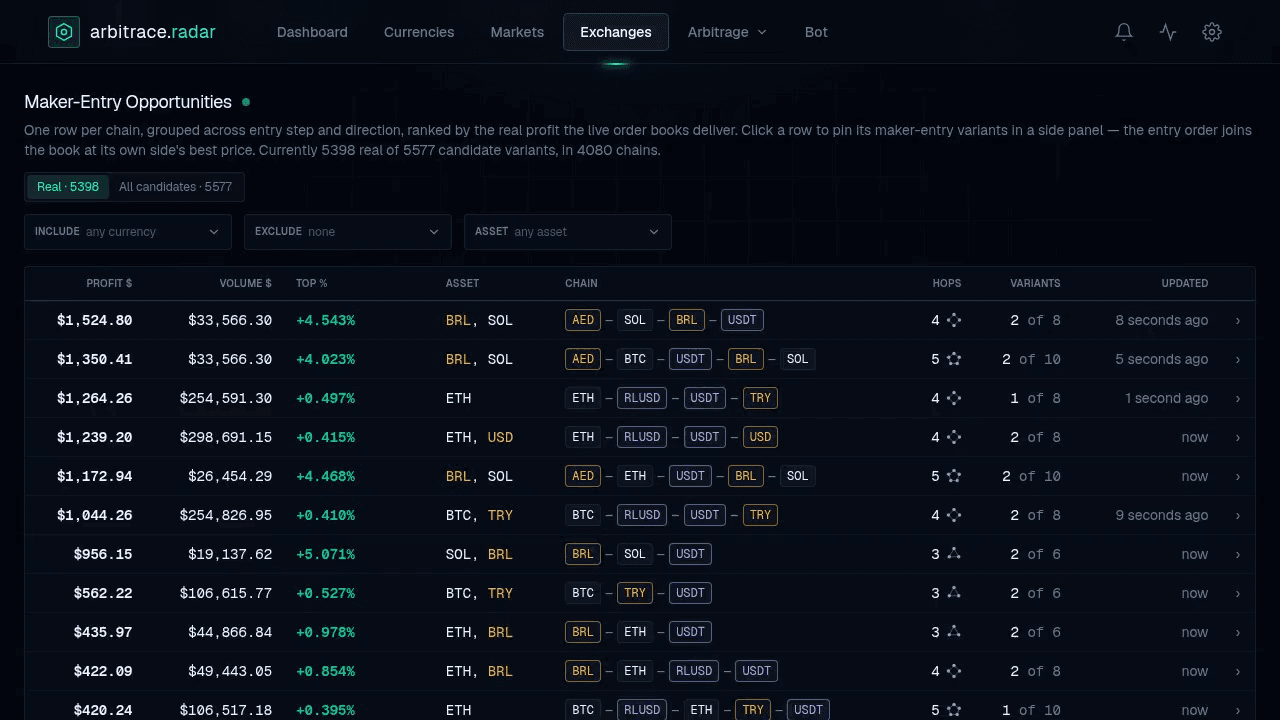Switch to All candidates · 5577
Screen dimensions: 1280x720
(x=175, y=187)
